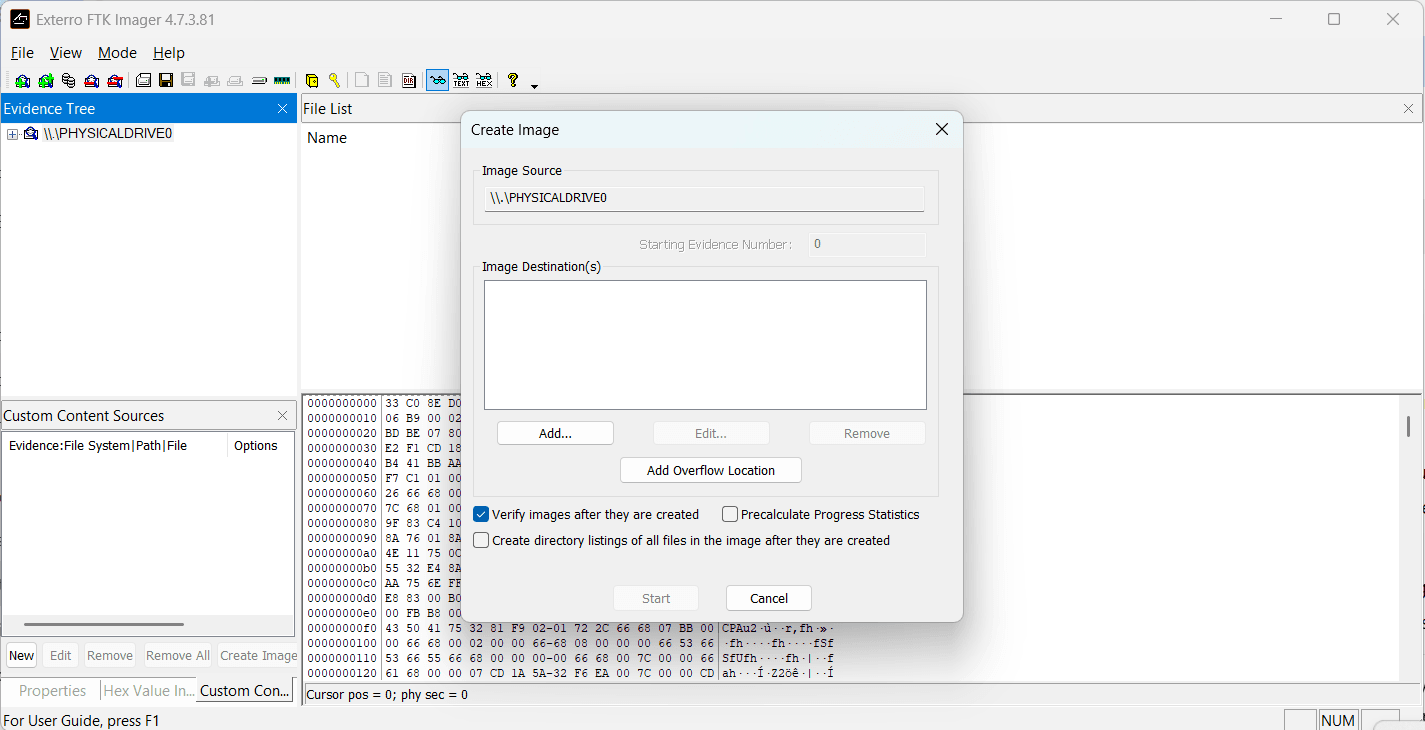The height and width of the screenshot is (730, 1425).
Task: Click the drive icon beside PHYSICALDRIVE0
Action: coord(31,134)
